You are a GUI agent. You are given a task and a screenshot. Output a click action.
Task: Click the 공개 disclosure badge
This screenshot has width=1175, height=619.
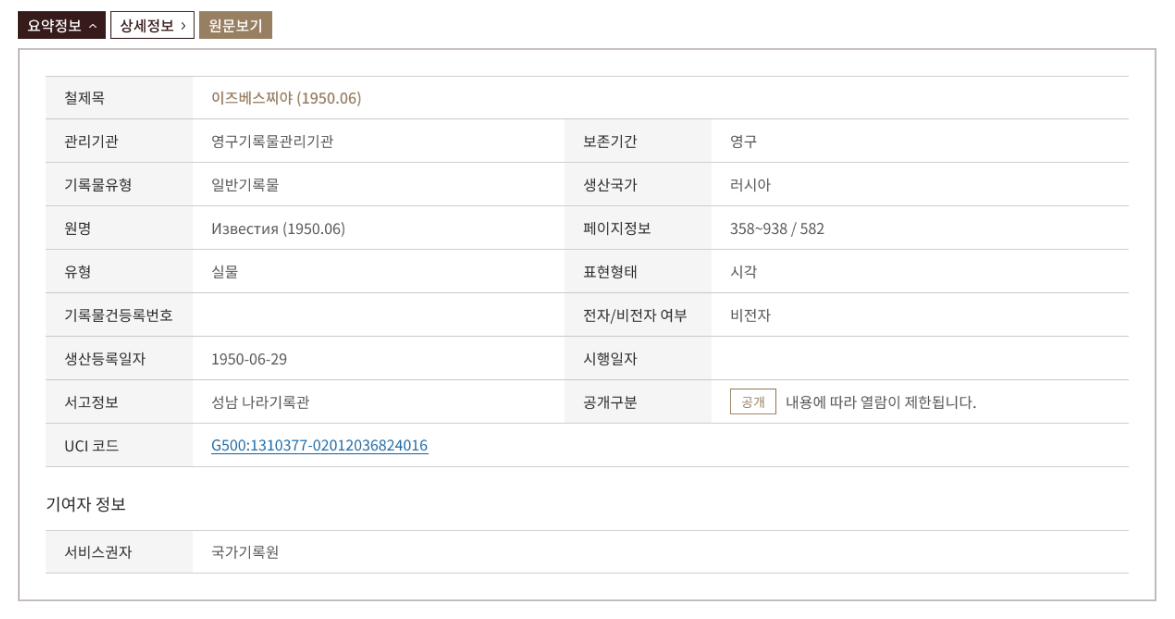753,403
